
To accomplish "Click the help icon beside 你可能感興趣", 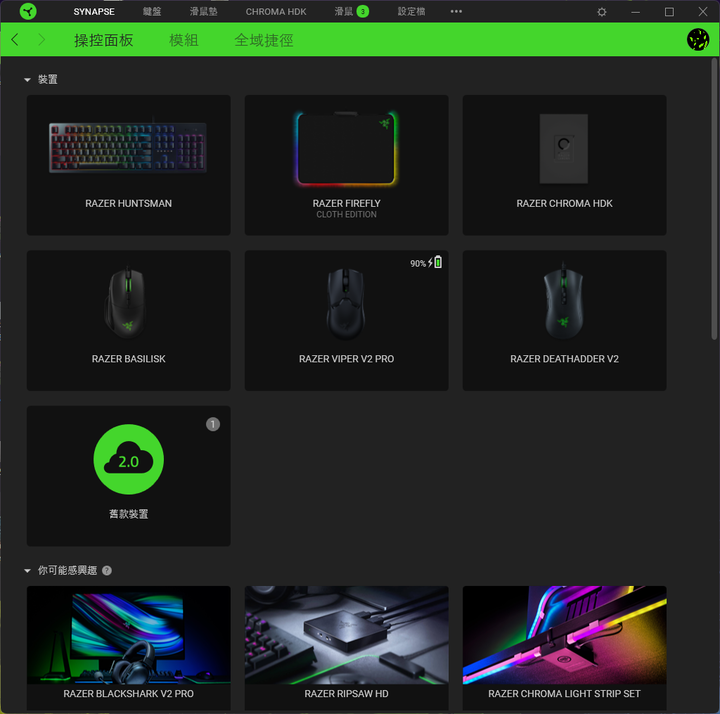I will coord(107,570).
